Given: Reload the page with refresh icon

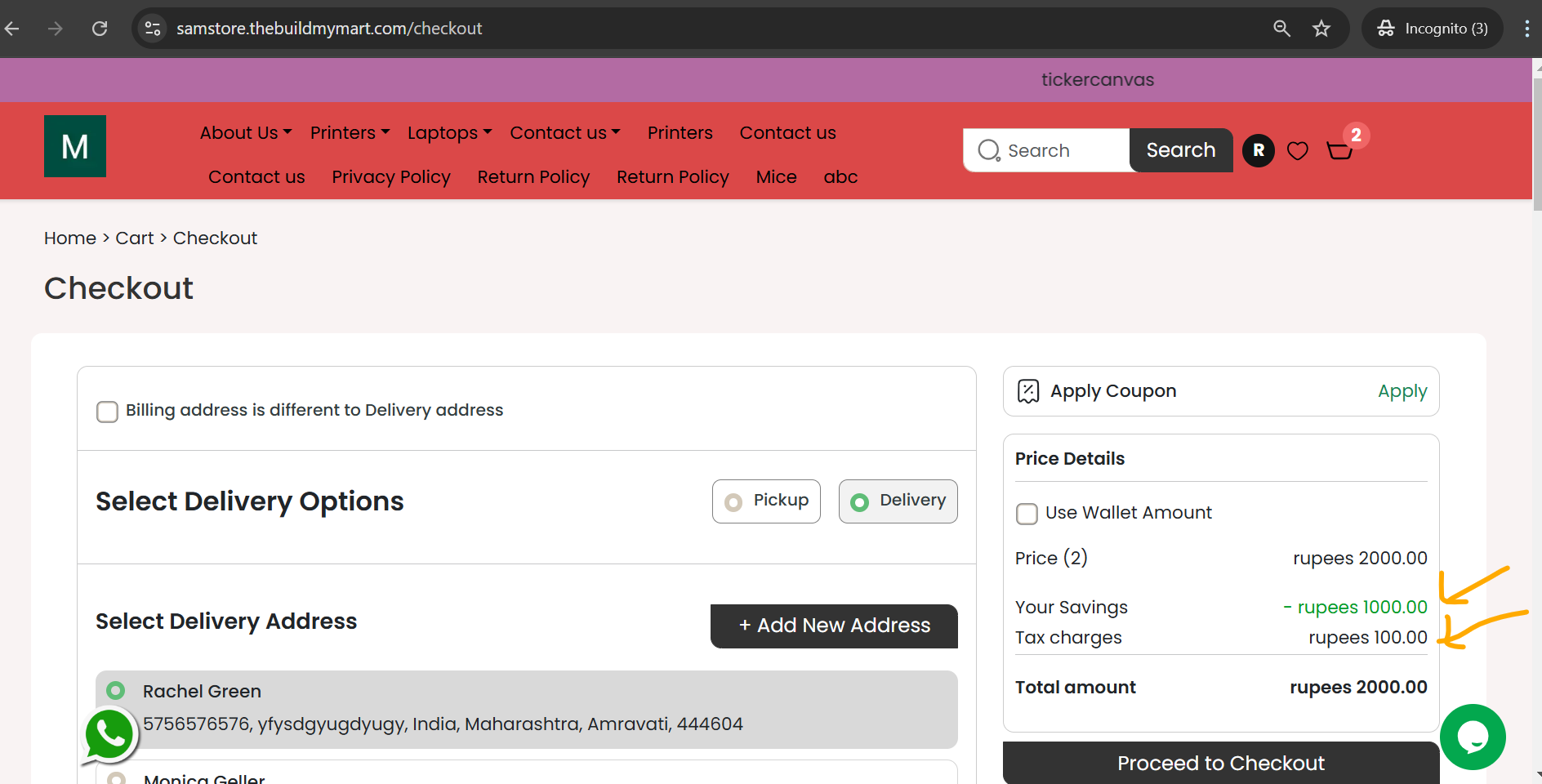Looking at the screenshot, I should [x=100, y=29].
